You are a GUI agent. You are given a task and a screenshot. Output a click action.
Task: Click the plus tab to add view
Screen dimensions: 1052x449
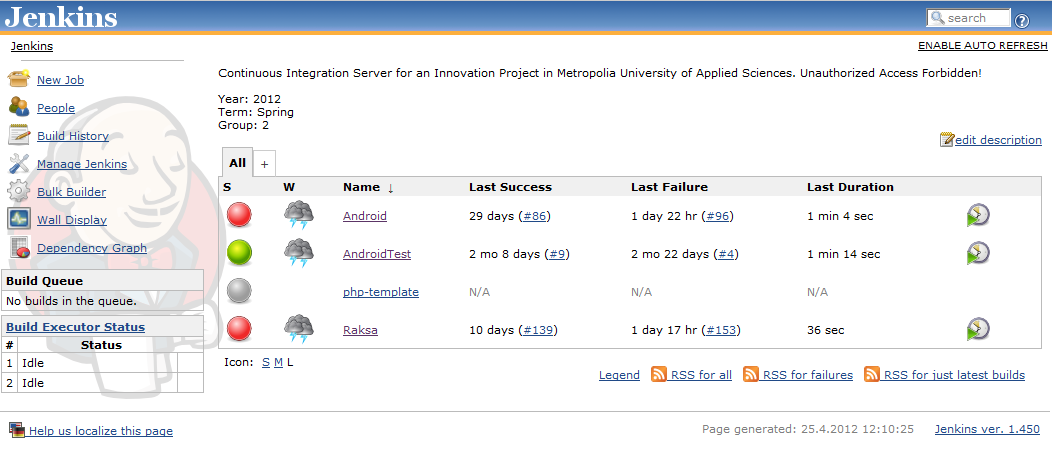click(264, 164)
